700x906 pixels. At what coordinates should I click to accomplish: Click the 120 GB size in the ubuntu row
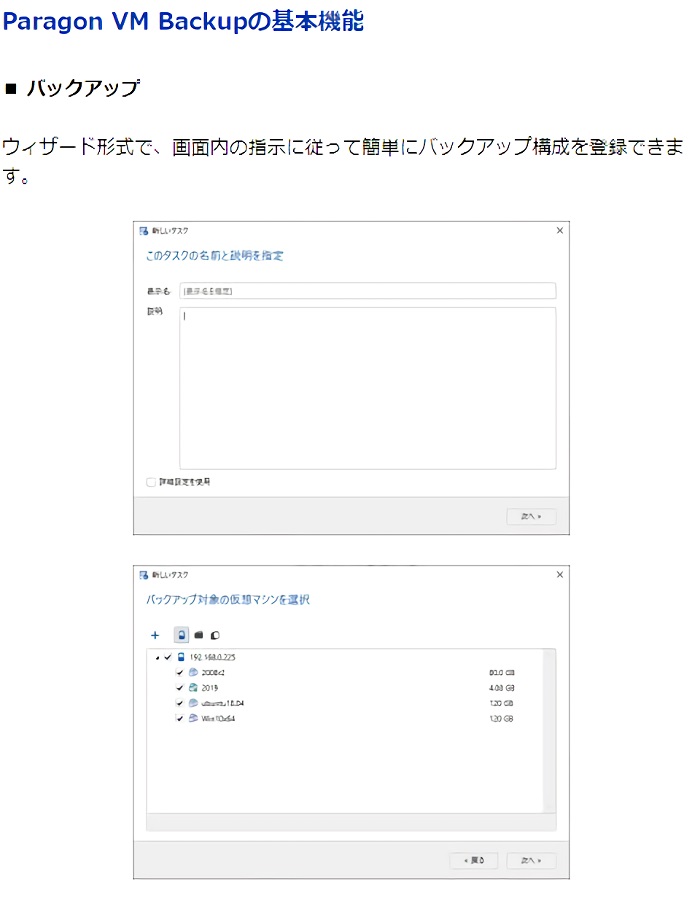pos(502,703)
